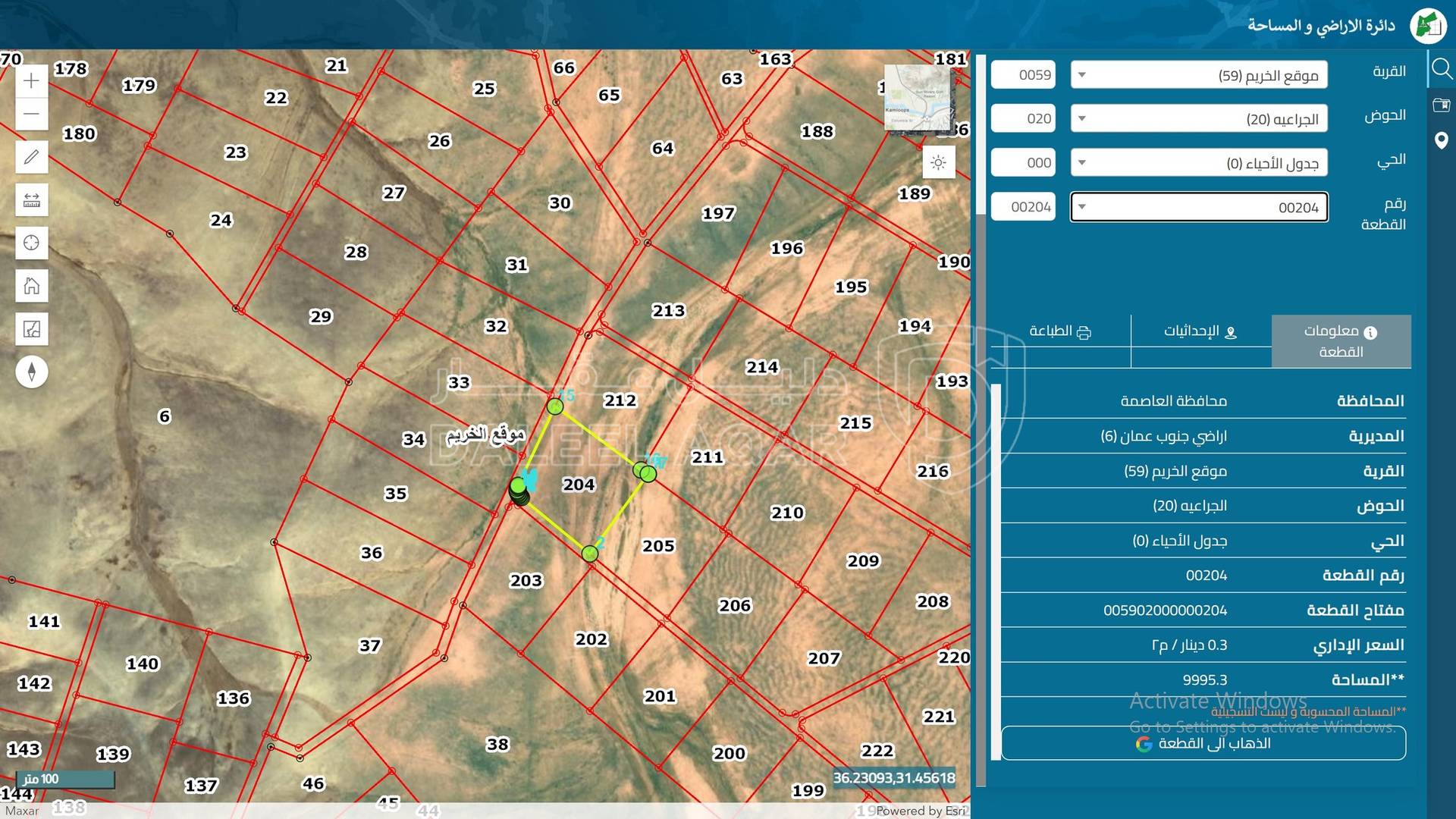
Task: Return to the home map extent
Action: pyautogui.click(x=31, y=286)
